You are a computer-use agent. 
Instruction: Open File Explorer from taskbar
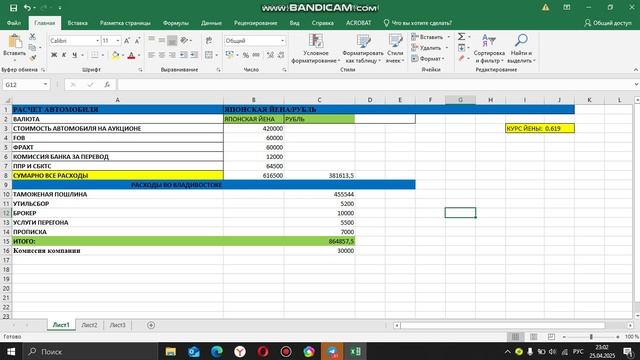coord(171,351)
